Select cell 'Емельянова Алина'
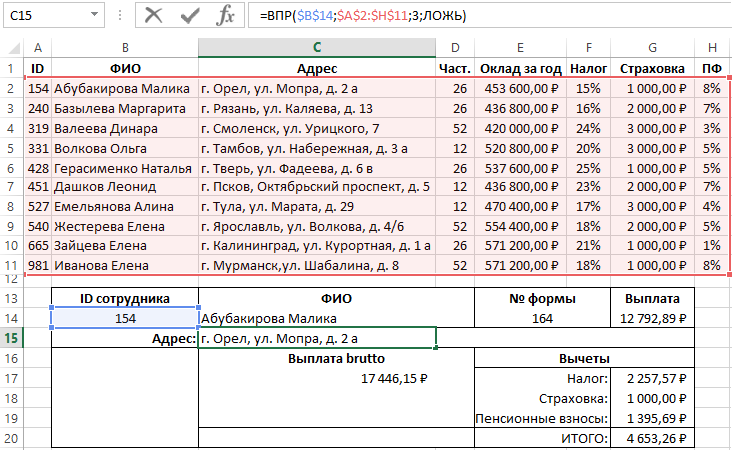 click(x=125, y=206)
